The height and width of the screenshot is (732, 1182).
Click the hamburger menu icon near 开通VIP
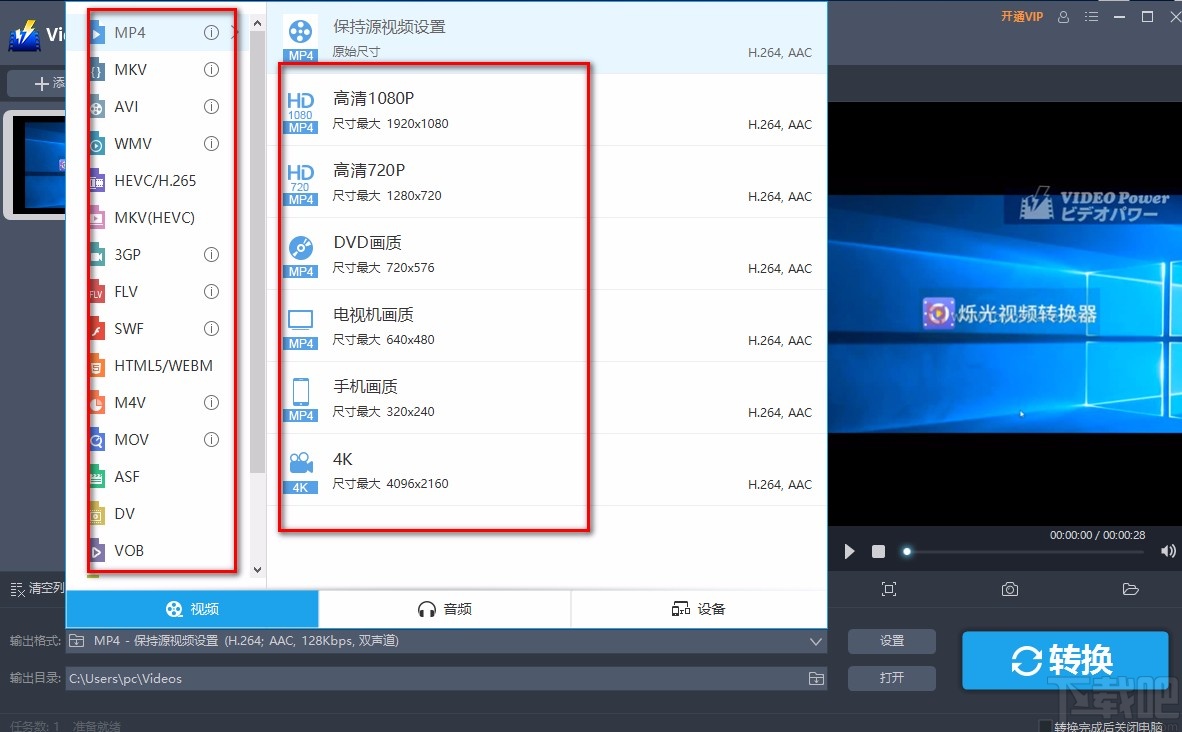point(1091,17)
